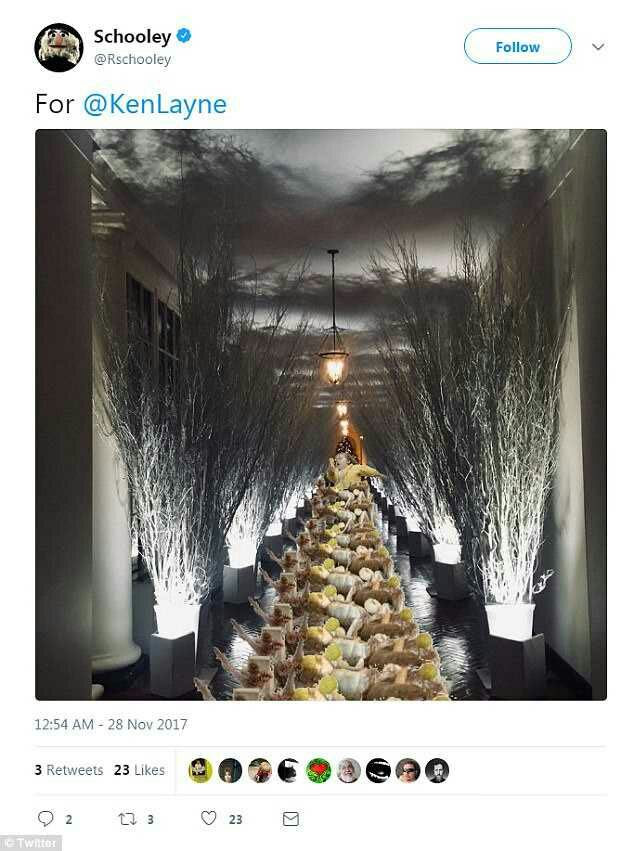This screenshot has height=851, width=634.
Task: Open Schooley's profile avatar picture
Action: pyautogui.click(x=59, y=47)
